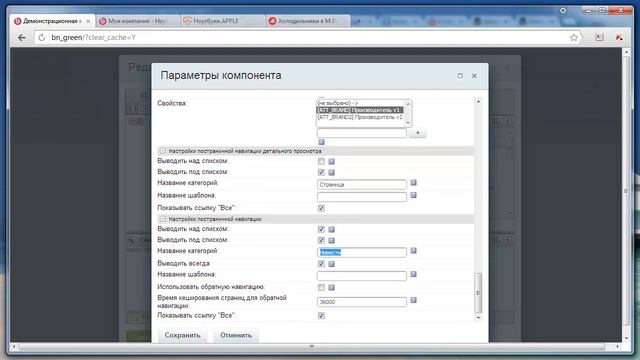
Task: Go back with the browser back arrow
Action: (22, 38)
